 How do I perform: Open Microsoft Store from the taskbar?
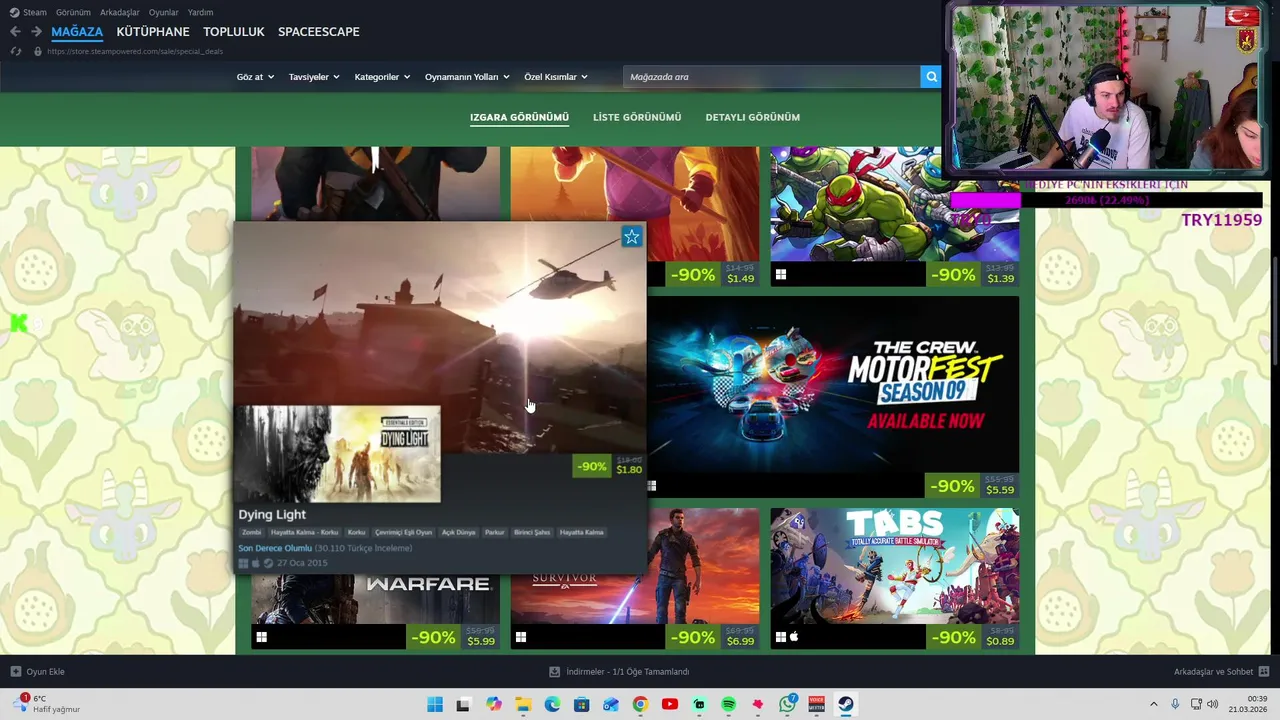tap(581, 704)
